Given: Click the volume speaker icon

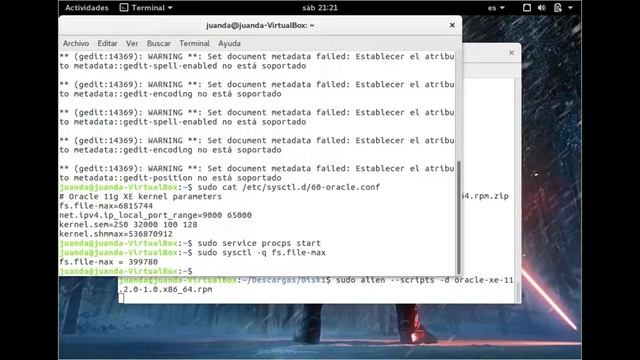Looking at the screenshot, I should pos(542,8).
